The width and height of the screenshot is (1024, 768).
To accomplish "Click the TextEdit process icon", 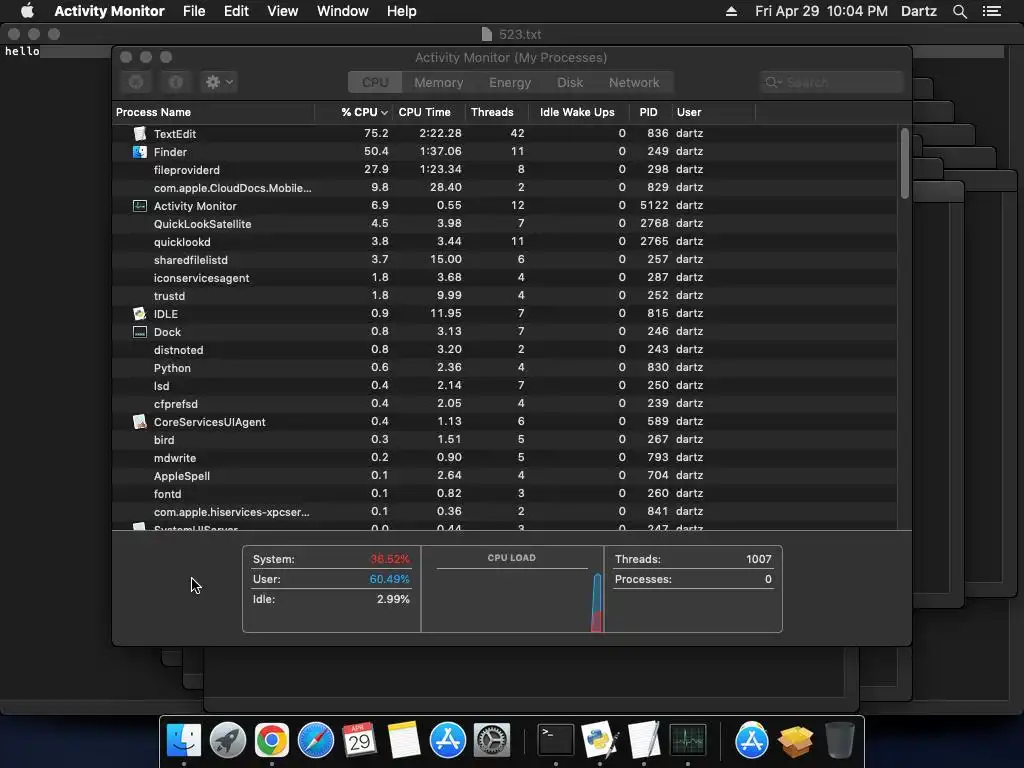I will pos(140,133).
